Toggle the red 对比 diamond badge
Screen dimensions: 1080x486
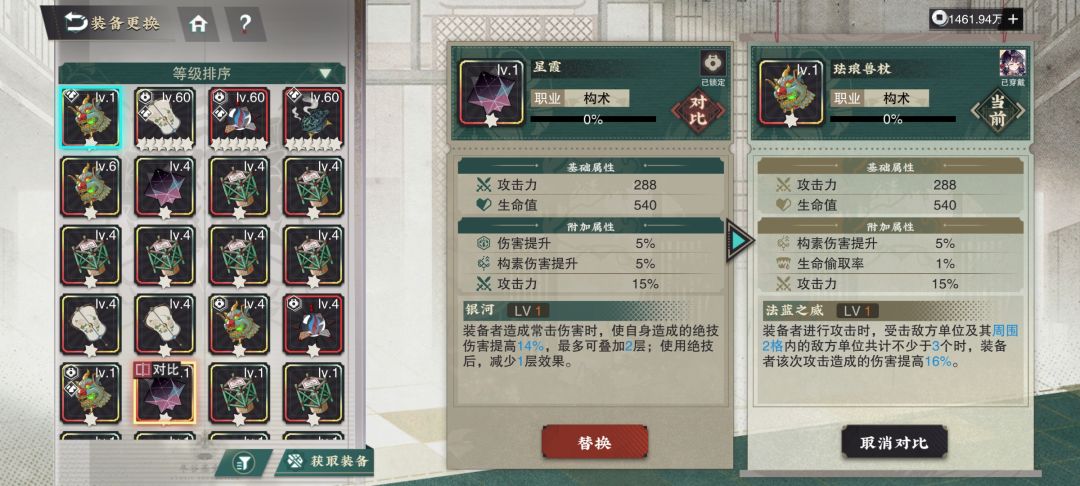(696, 112)
